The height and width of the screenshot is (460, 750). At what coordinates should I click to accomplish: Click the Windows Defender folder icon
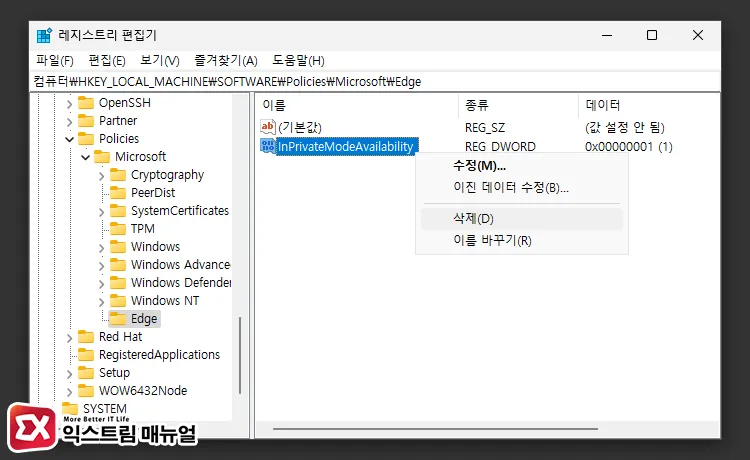[118, 283]
